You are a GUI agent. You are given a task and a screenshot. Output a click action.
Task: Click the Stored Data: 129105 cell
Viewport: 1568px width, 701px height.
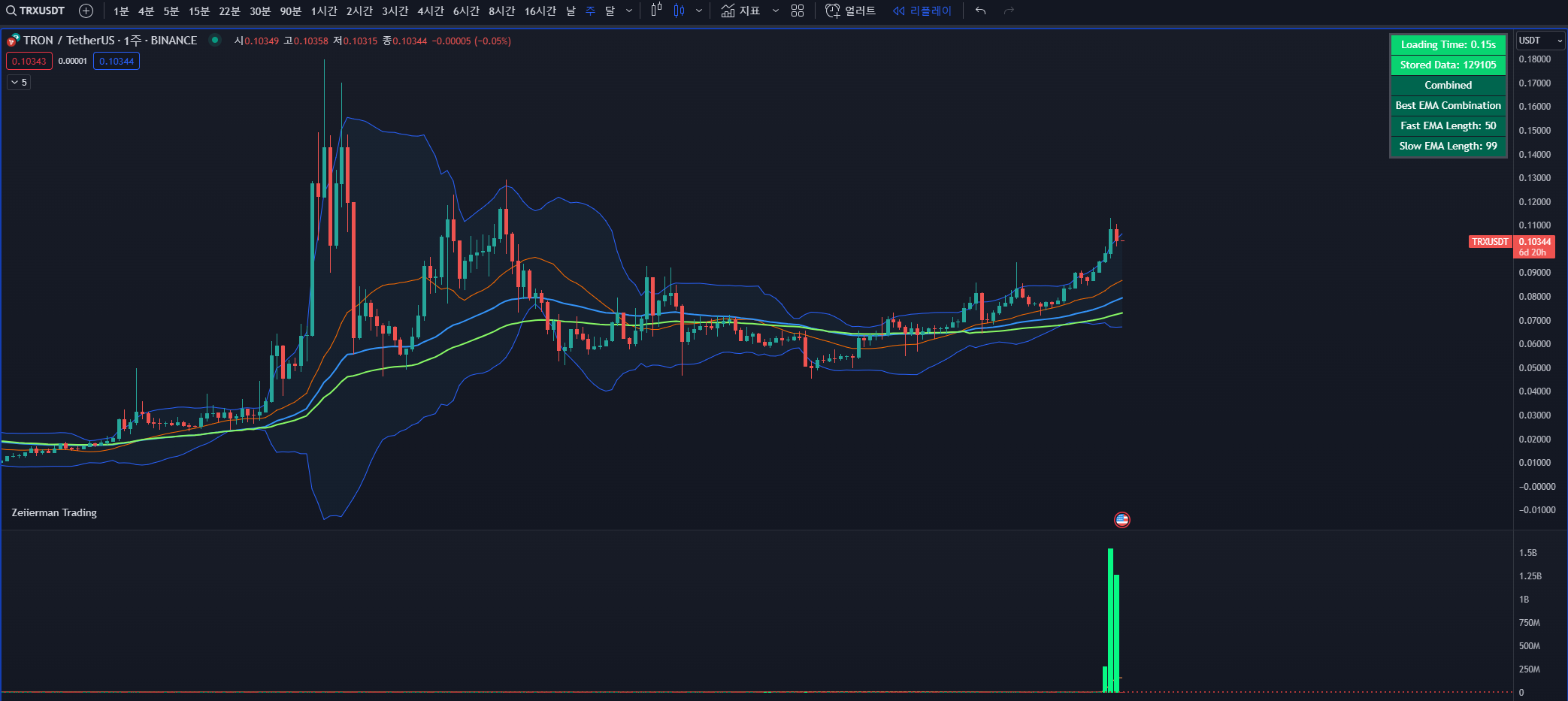[1448, 65]
